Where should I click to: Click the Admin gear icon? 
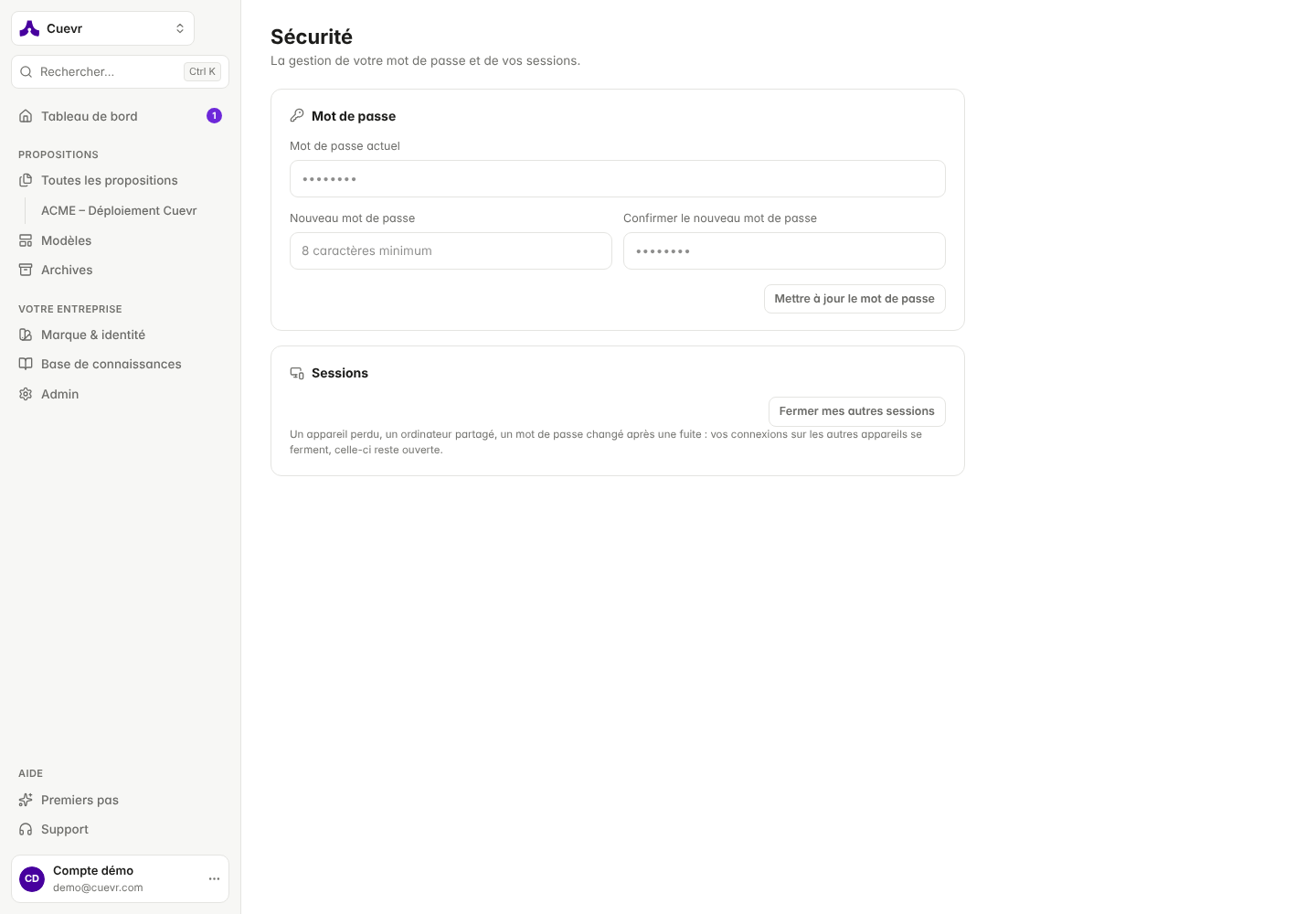26,394
